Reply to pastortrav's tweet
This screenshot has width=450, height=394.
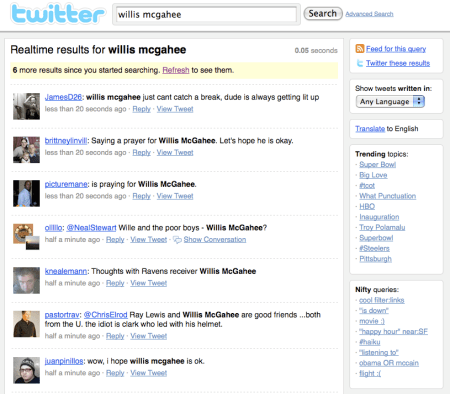pyautogui.click(x=115, y=336)
